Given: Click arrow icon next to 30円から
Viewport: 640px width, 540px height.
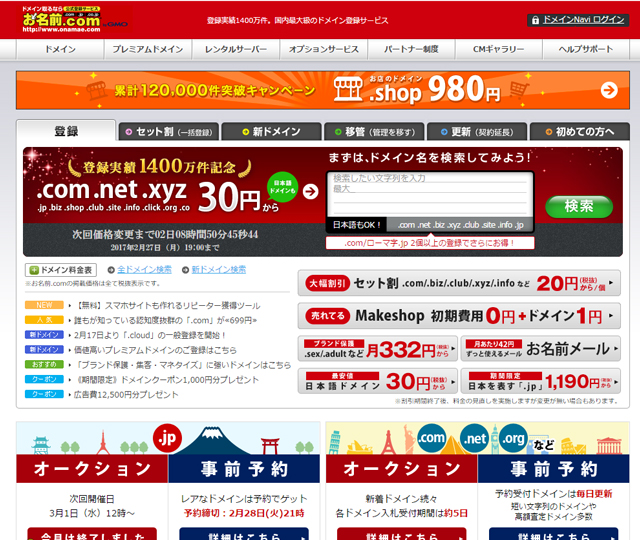Looking at the screenshot, I should 311,191.
